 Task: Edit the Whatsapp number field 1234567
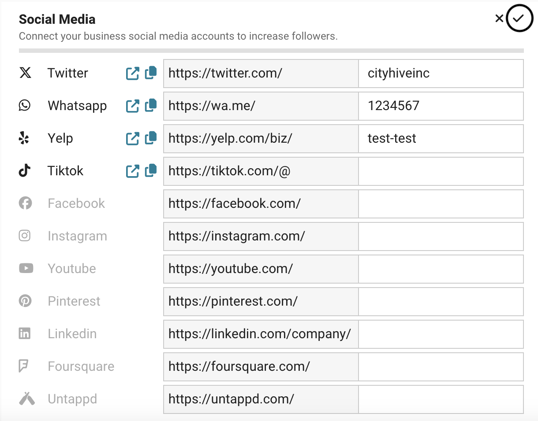pyautogui.click(x=441, y=106)
